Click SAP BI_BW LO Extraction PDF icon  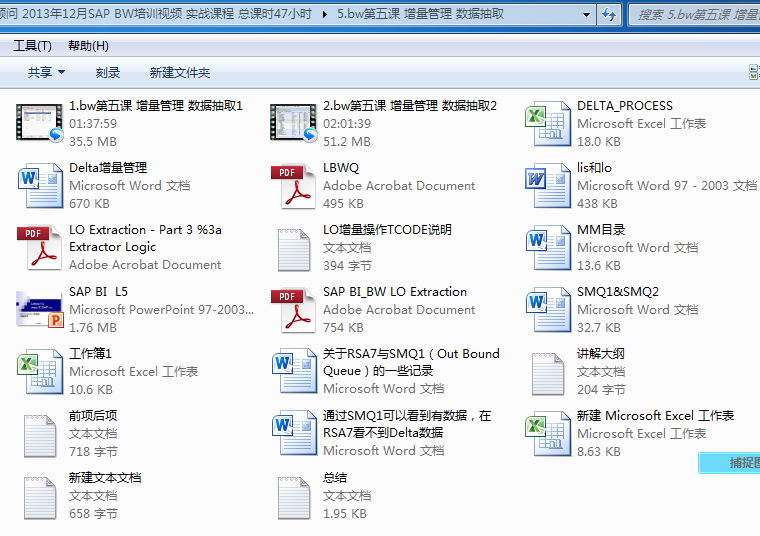[294, 309]
